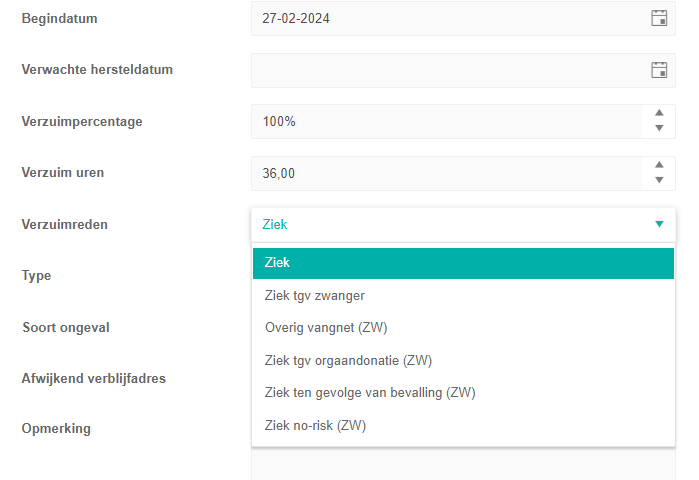This screenshot has height=480, width=699.
Task: Click the Verzuimreden combo box showing Ziek
Action: [x=463, y=225]
